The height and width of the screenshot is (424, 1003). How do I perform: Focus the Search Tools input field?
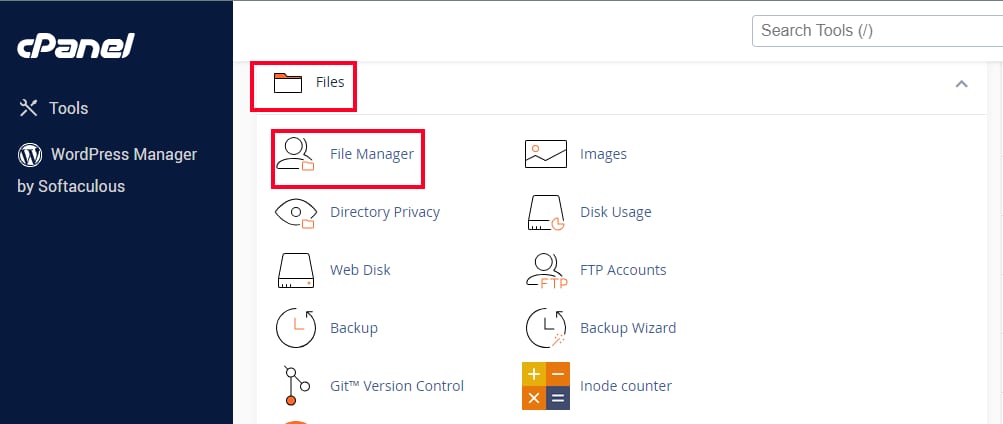[x=875, y=30]
